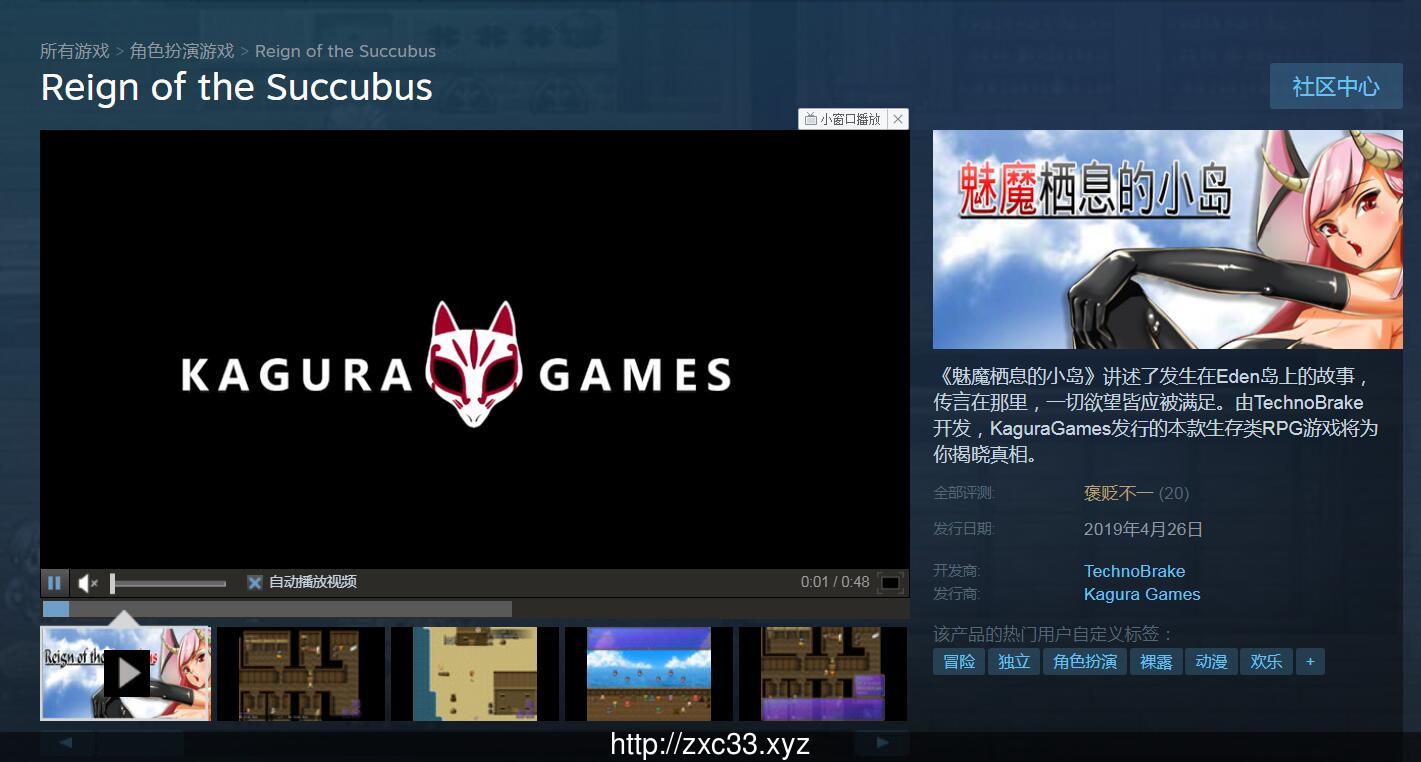This screenshot has width=1421, height=762.
Task: Click the play overlay on the trailer thumbnail
Action: tap(127, 673)
